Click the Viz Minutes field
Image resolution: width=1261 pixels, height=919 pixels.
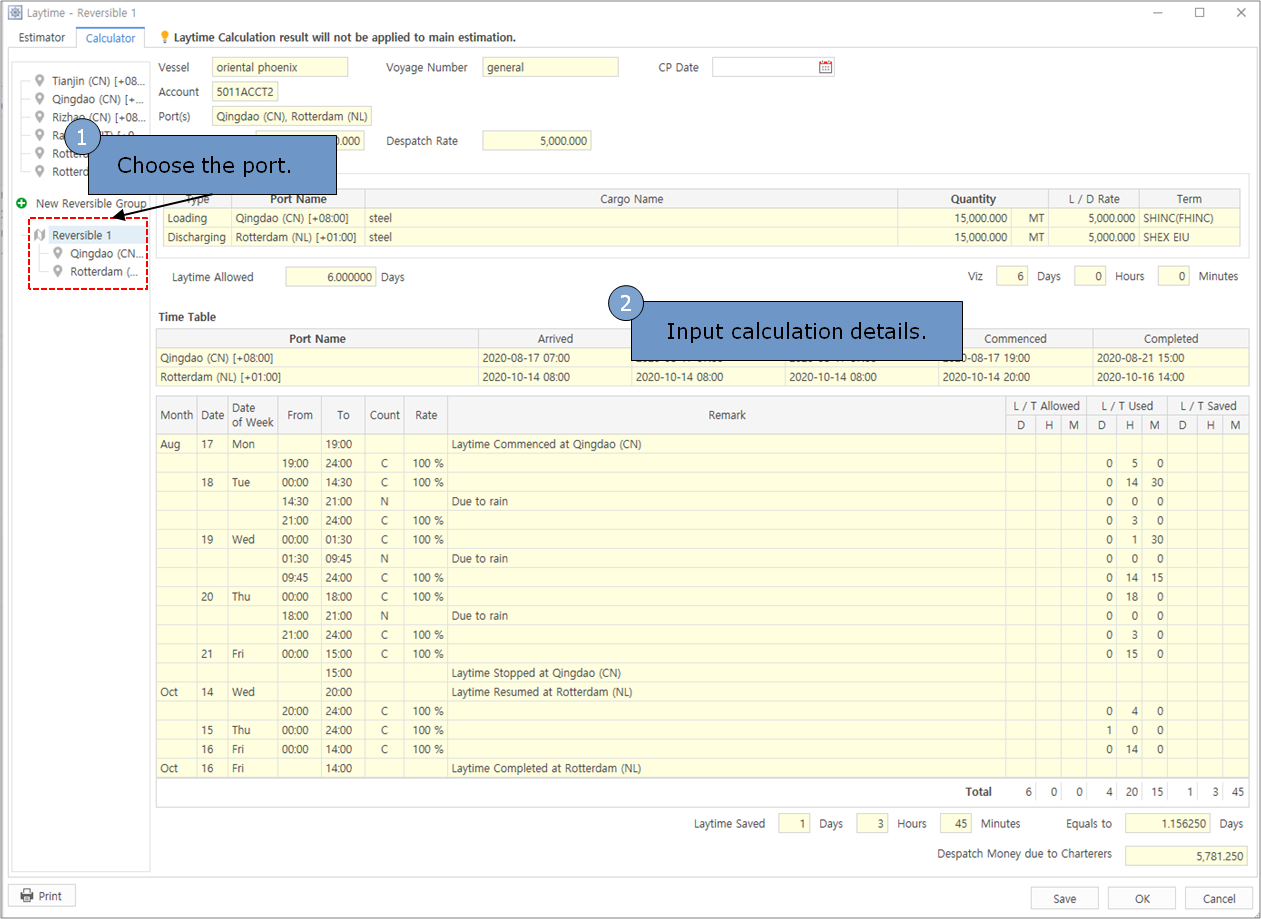point(1174,276)
